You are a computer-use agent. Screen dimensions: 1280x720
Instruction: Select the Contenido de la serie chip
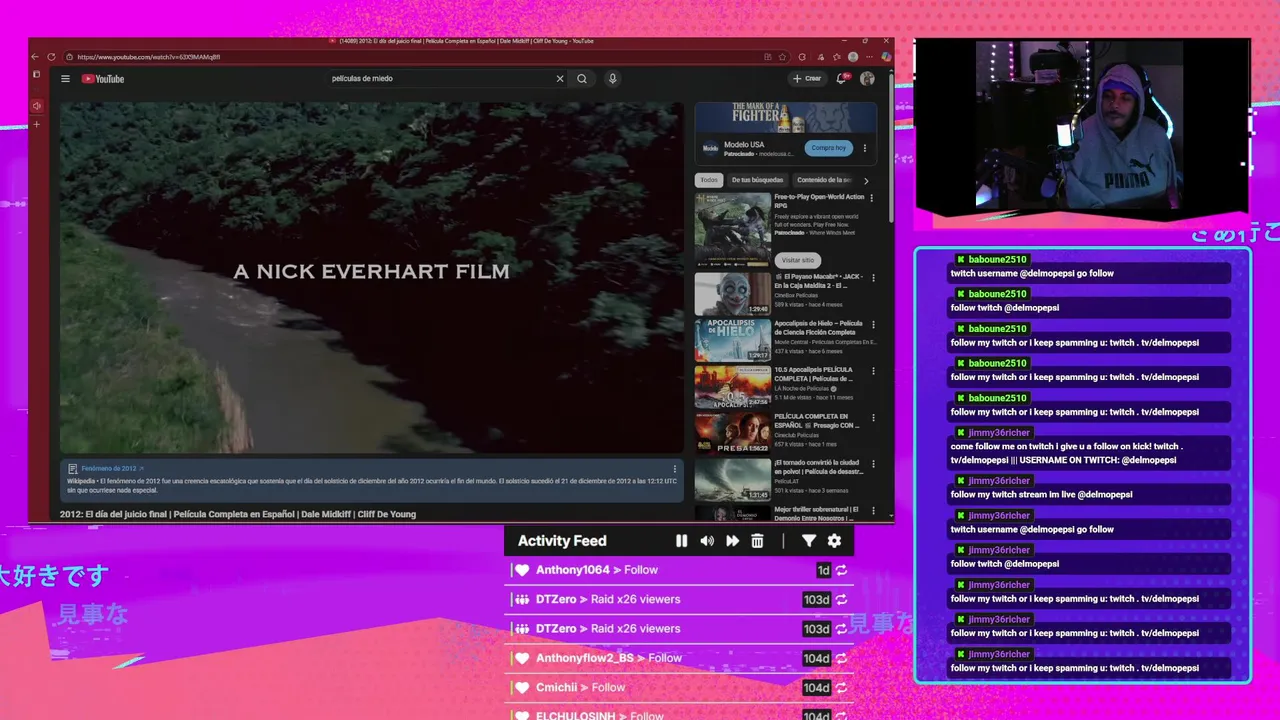click(824, 180)
